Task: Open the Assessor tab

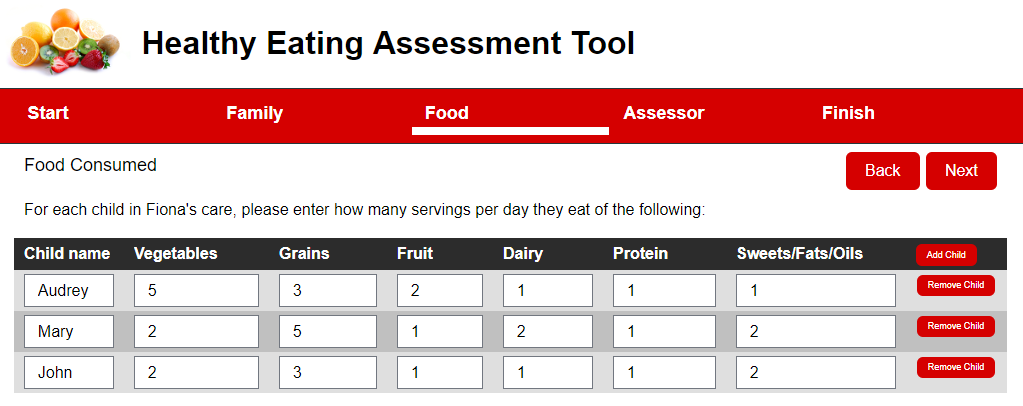Action: click(x=663, y=113)
